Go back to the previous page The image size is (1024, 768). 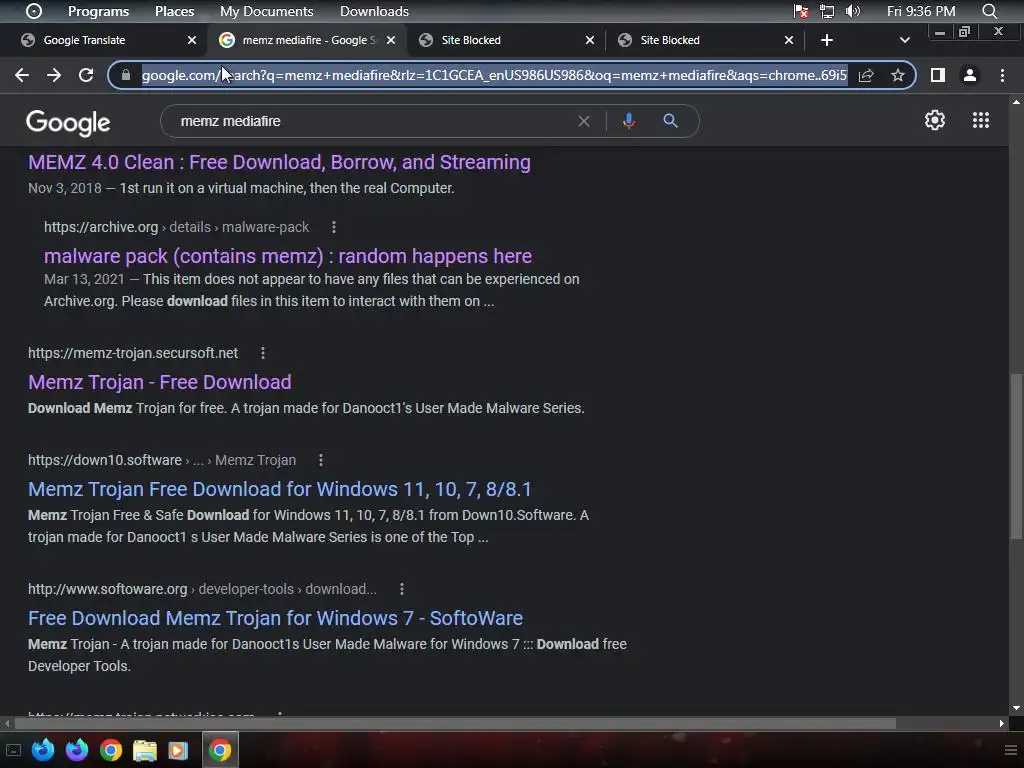coord(22,75)
